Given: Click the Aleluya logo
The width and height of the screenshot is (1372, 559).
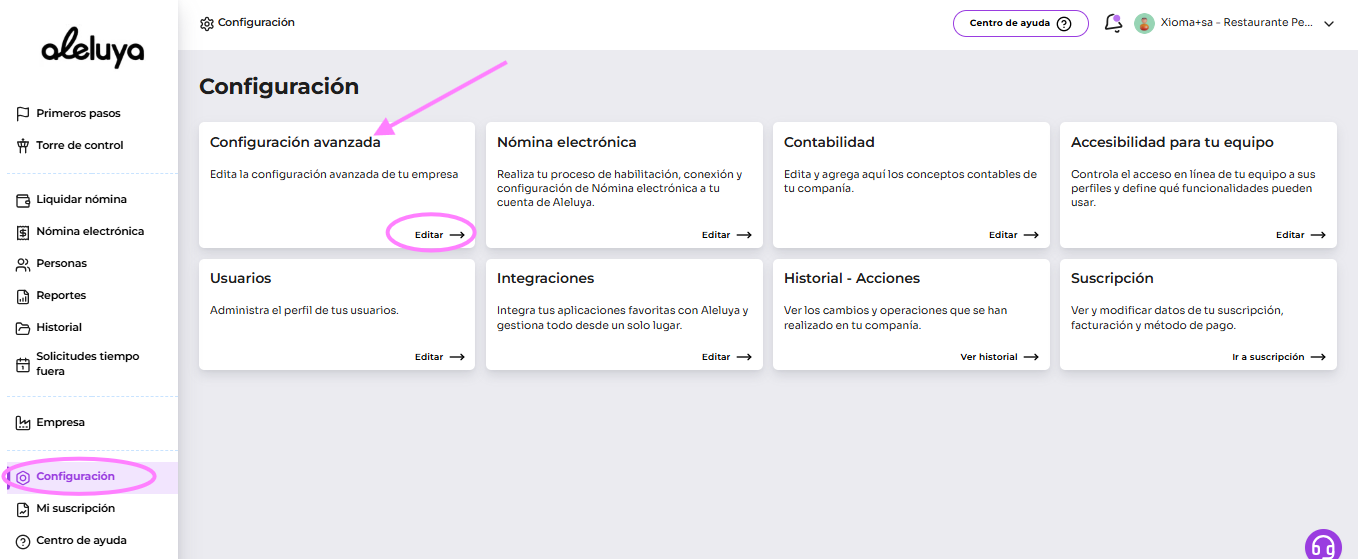Looking at the screenshot, I should 92,51.
